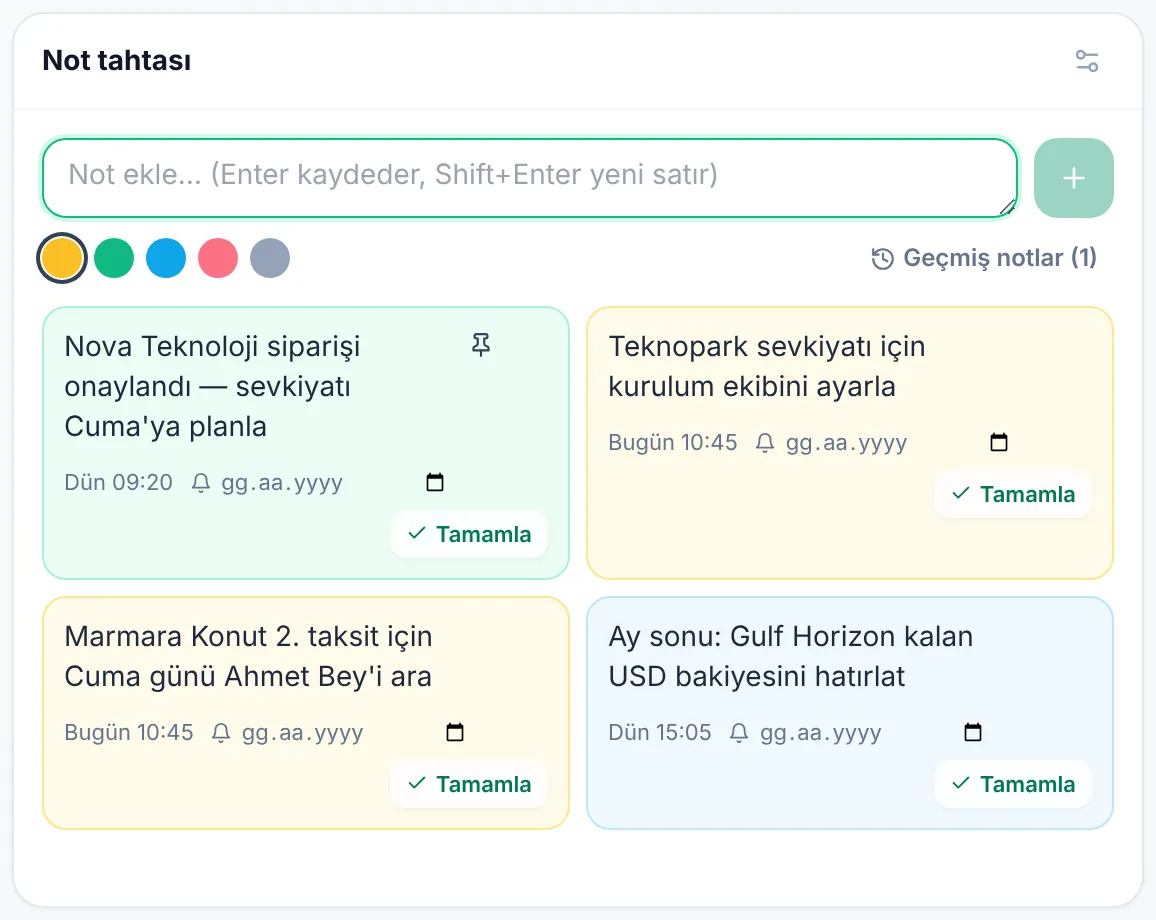Select the green note color
The height and width of the screenshot is (920, 1156).
tap(114, 258)
